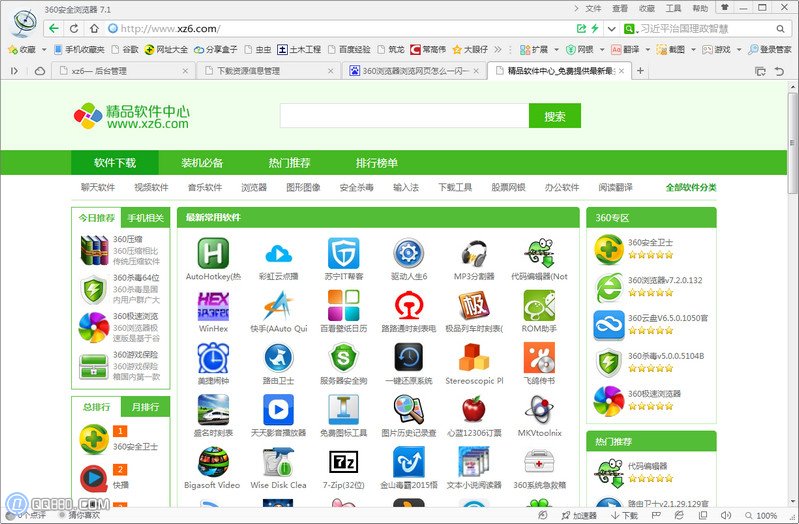The image size is (799, 524).
Task: Open the 查看 menu
Action: (x=620, y=8)
